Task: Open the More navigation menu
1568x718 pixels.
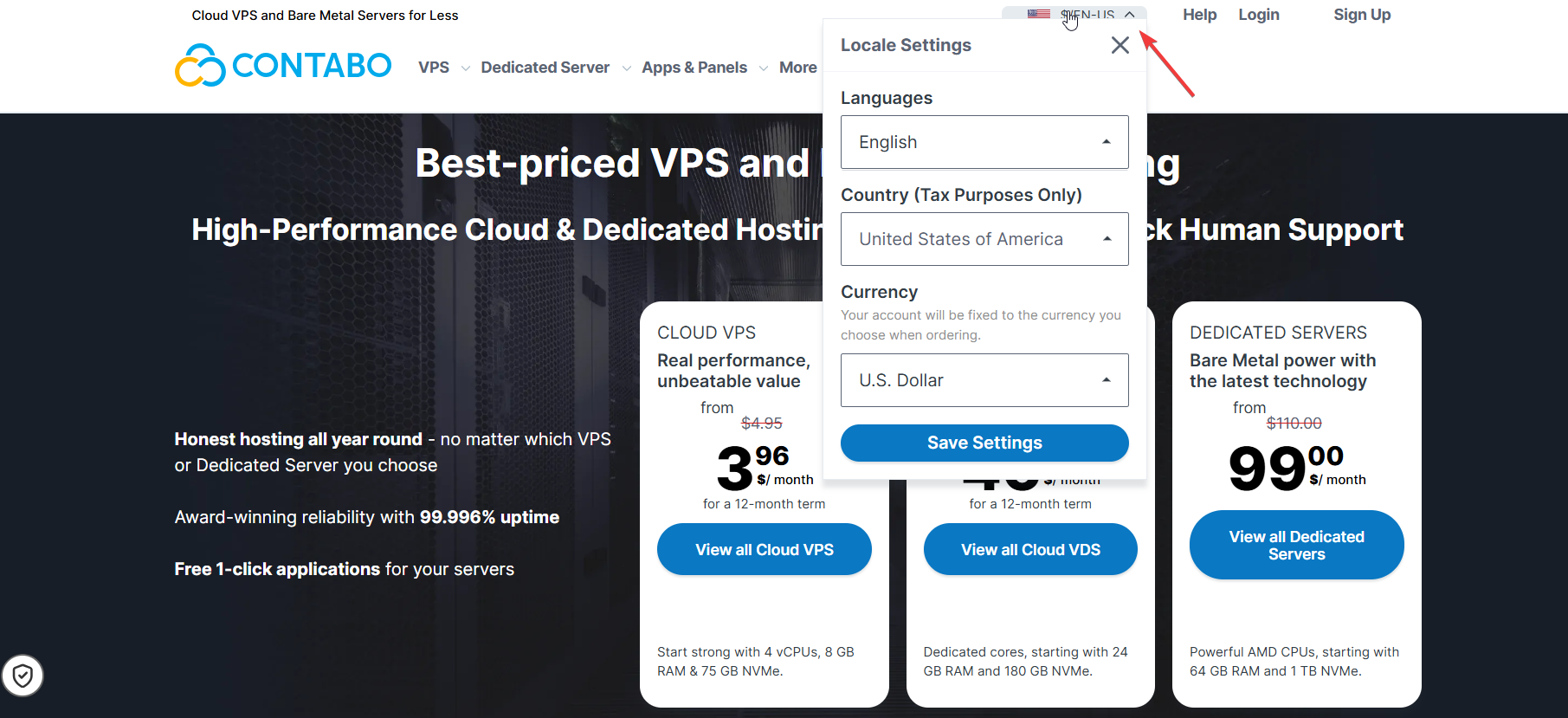Action: tap(797, 68)
